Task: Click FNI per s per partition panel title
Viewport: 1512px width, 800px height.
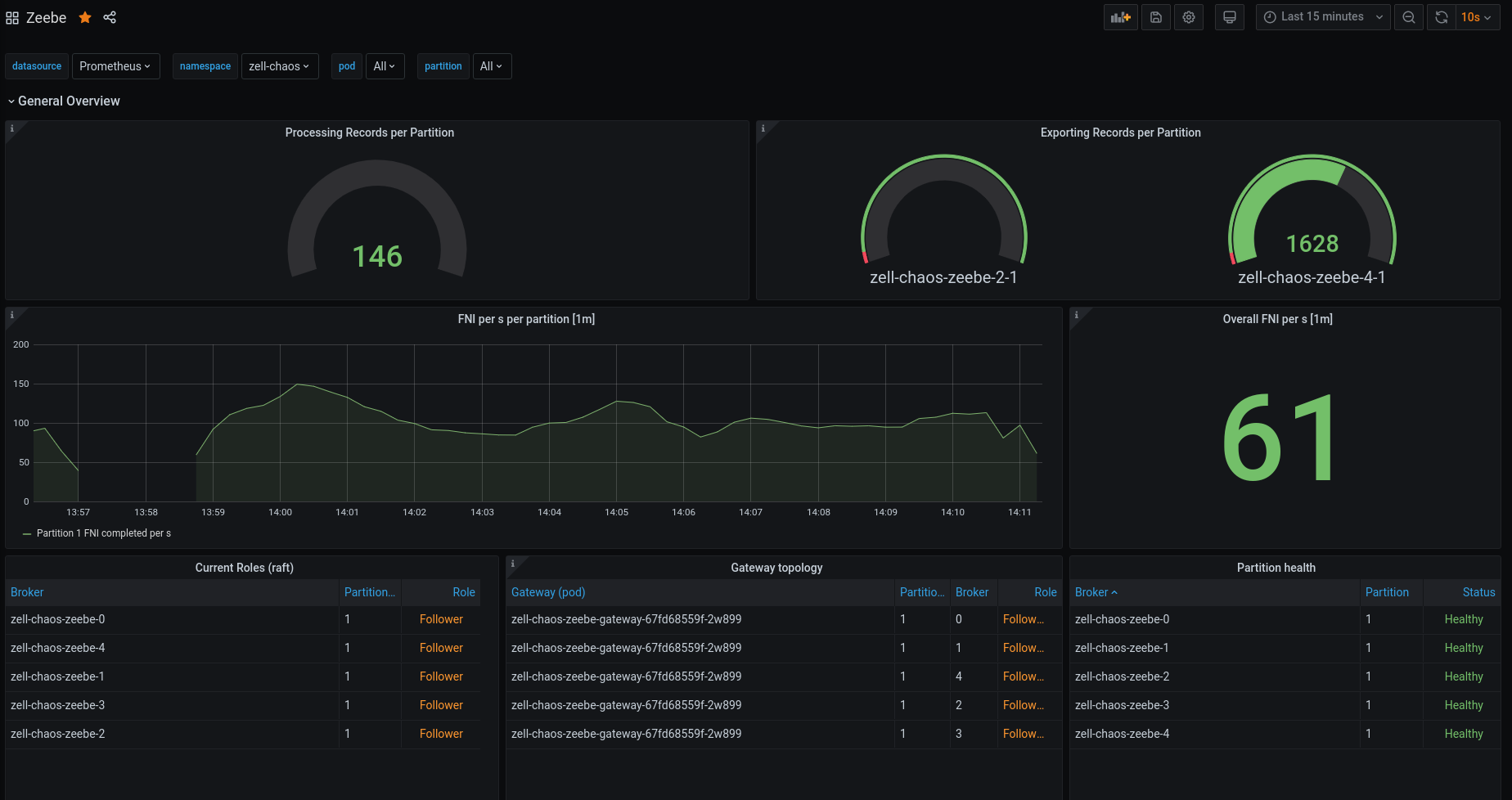Action: (x=526, y=319)
